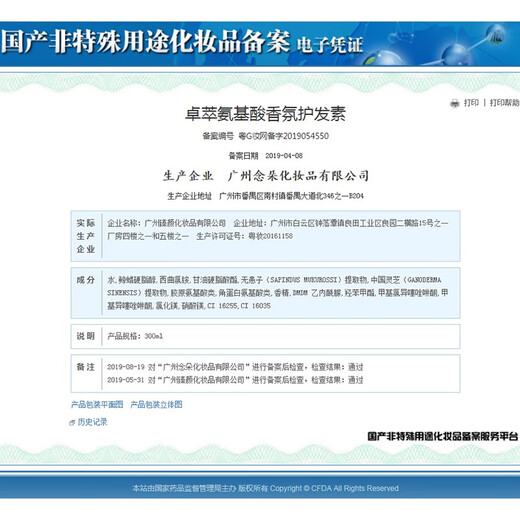520x520 pixels.
Task: Click the 成分 ingredients label
Action: [x=86, y=280]
